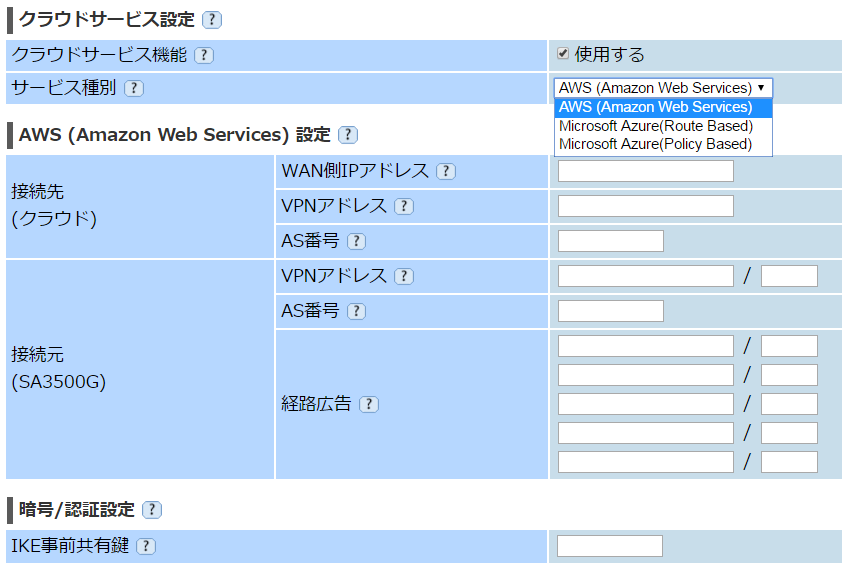Click help icon next to サービス種別
Image resolution: width=842 pixels, height=567 pixels.
point(134,88)
